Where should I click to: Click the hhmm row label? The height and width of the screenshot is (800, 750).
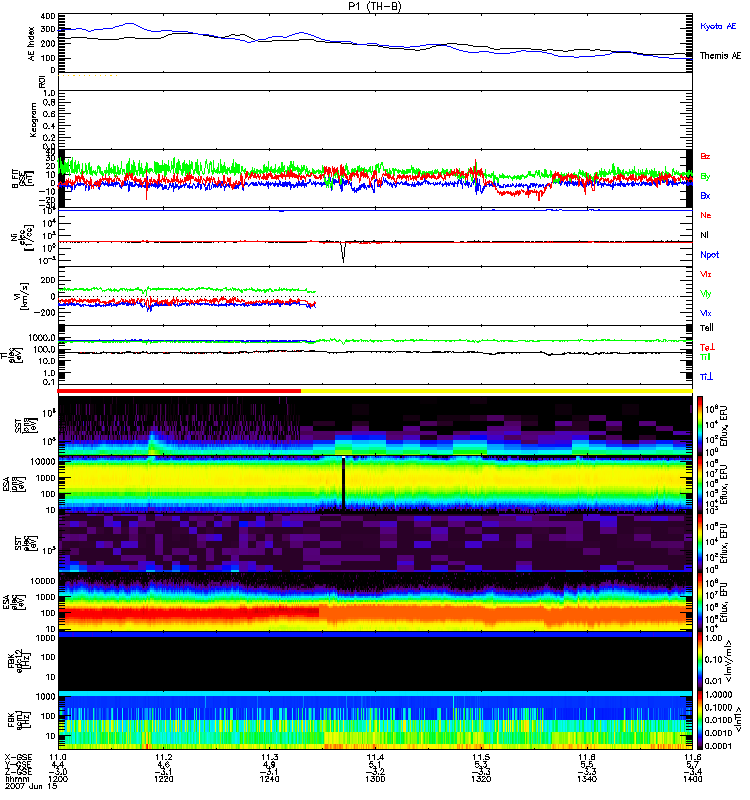(x=16, y=779)
